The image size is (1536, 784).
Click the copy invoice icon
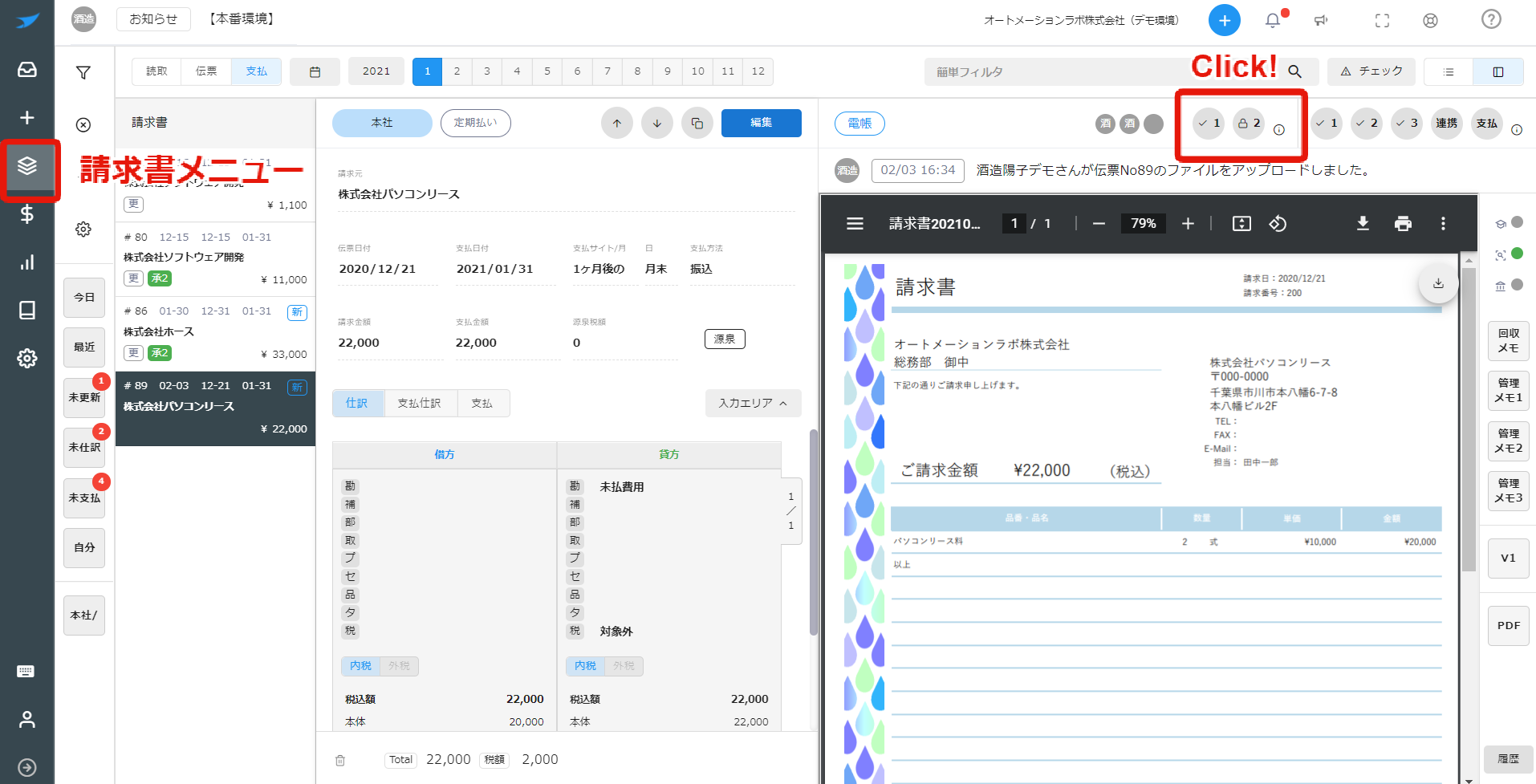tap(697, 124)
